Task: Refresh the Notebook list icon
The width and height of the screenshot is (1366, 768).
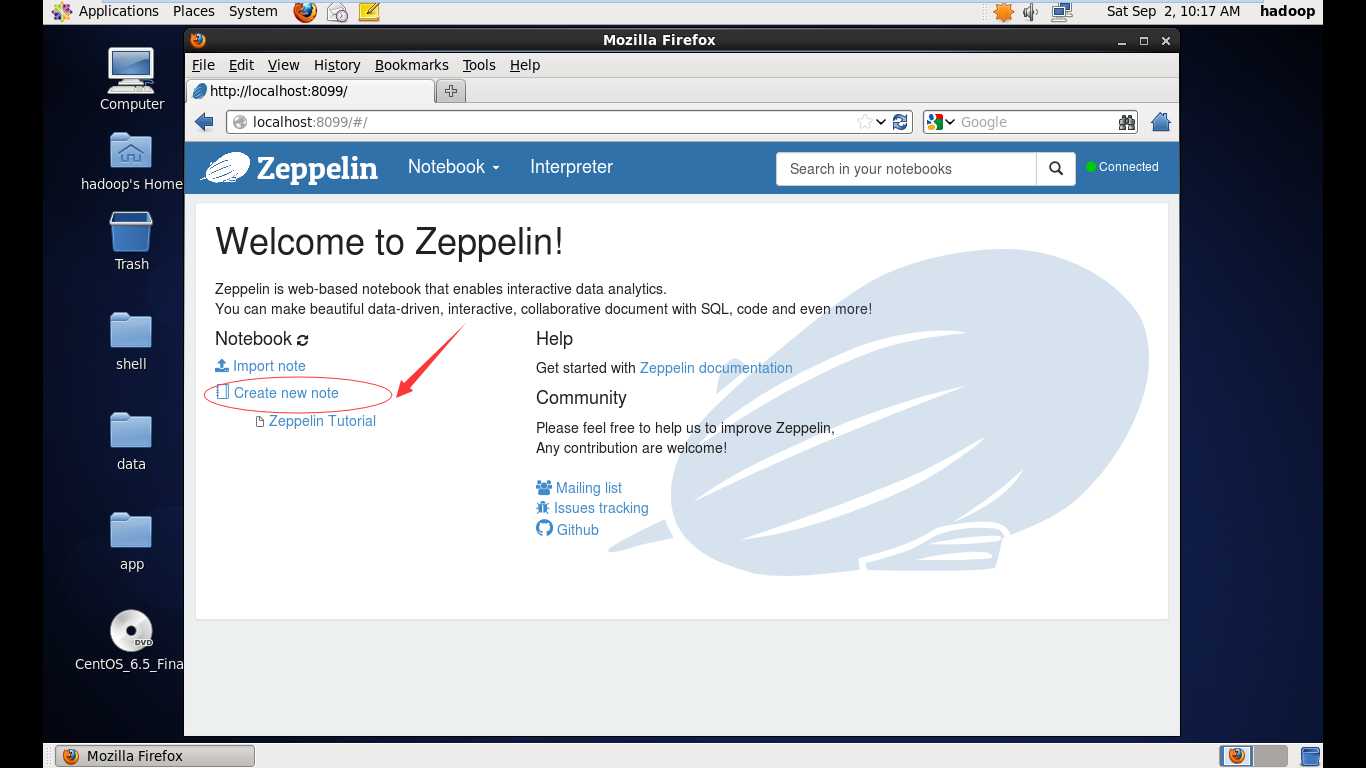Action: [303, 340]
